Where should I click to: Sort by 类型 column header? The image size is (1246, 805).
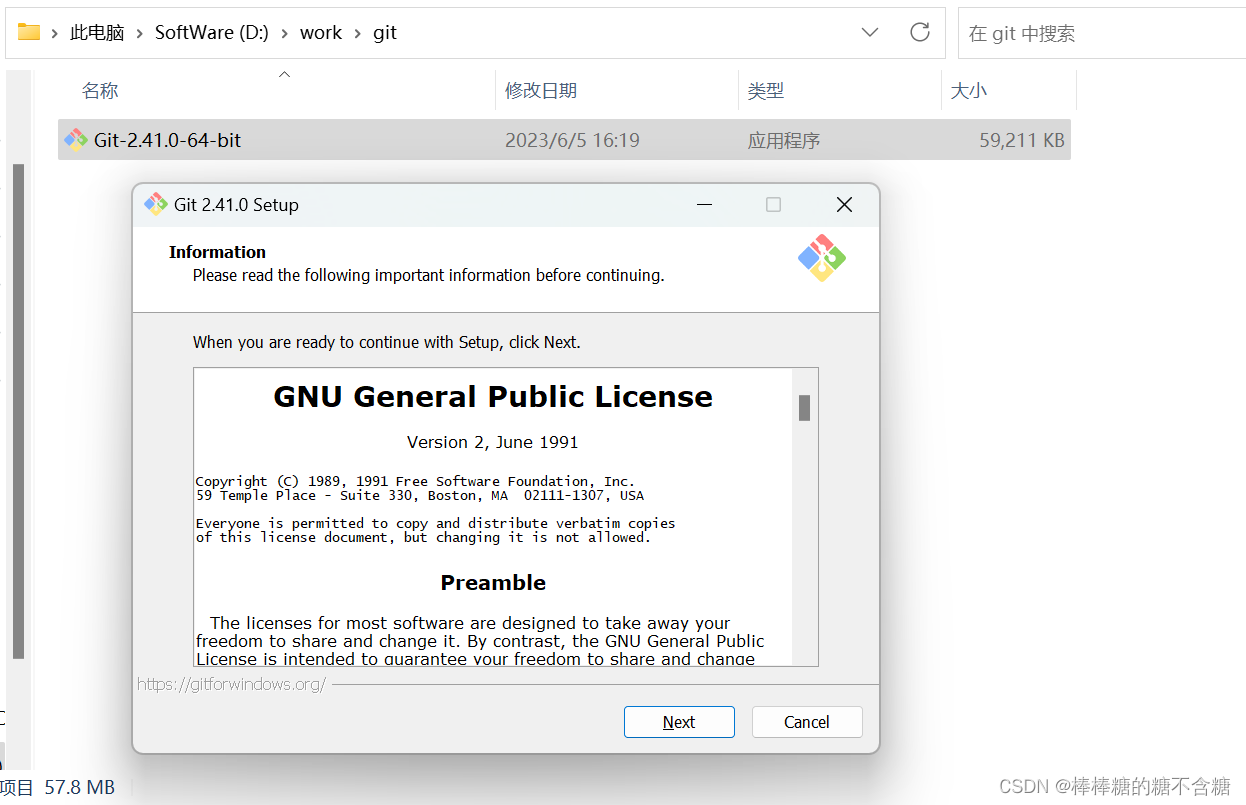(x=766, y=91)
